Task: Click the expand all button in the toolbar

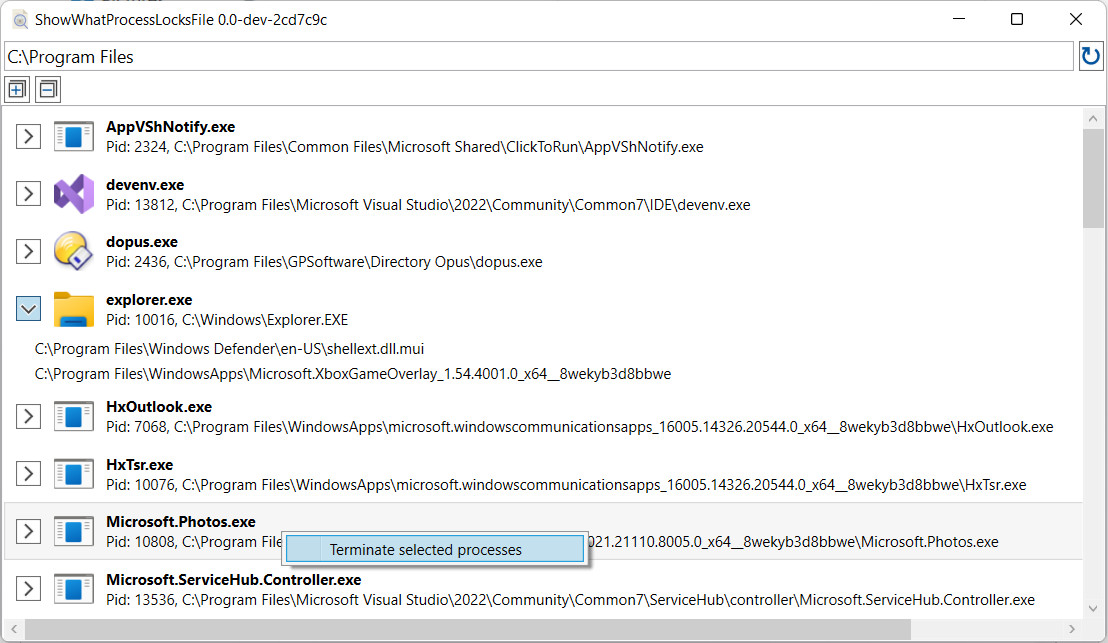Action: [17, 90]
